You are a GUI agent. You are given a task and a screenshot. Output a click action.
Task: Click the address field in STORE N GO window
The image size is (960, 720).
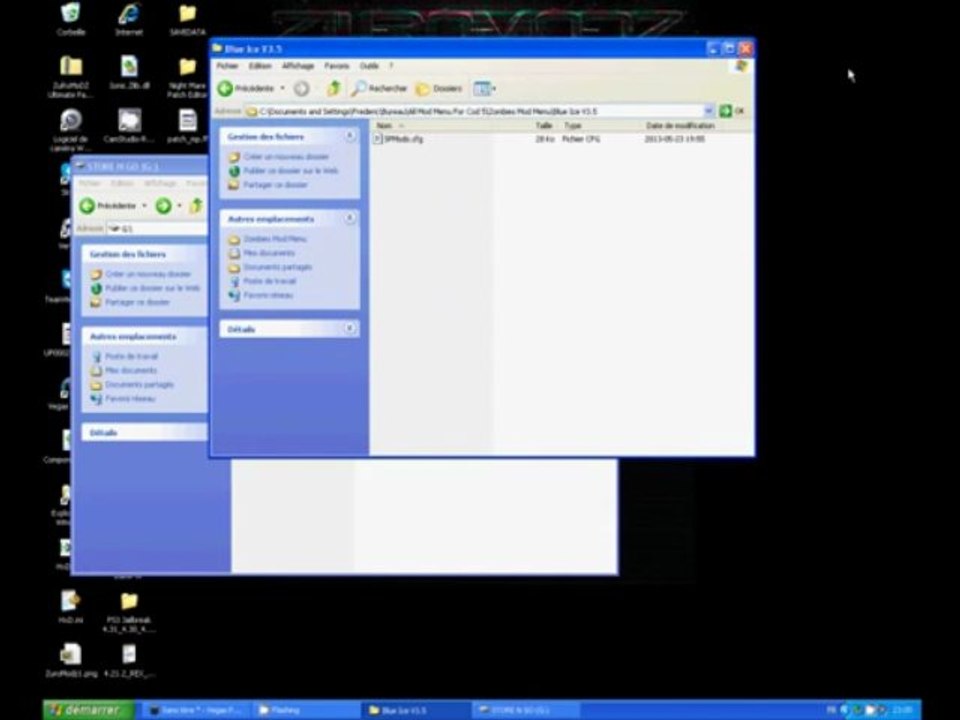pos(157,228)
